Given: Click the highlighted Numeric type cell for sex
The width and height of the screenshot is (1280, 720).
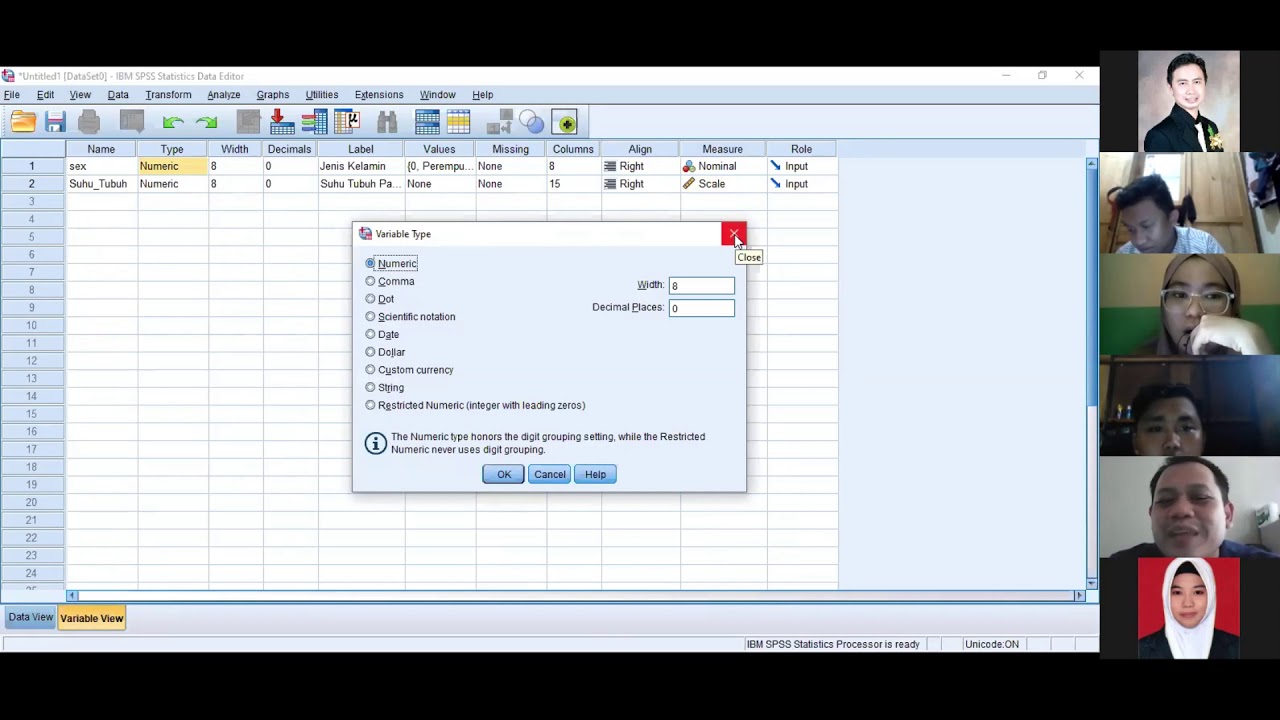Looking at the screenshot, I should tap(171, 166).
